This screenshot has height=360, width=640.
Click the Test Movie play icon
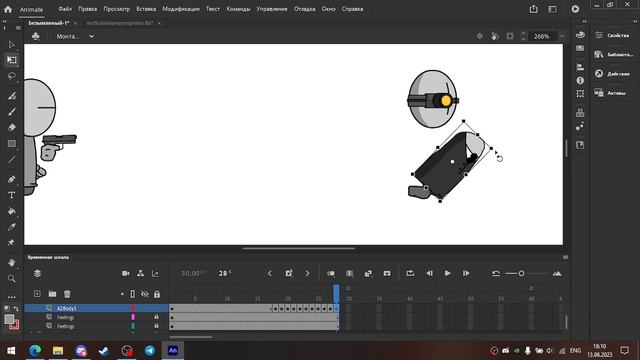click(x=575, y=9)
